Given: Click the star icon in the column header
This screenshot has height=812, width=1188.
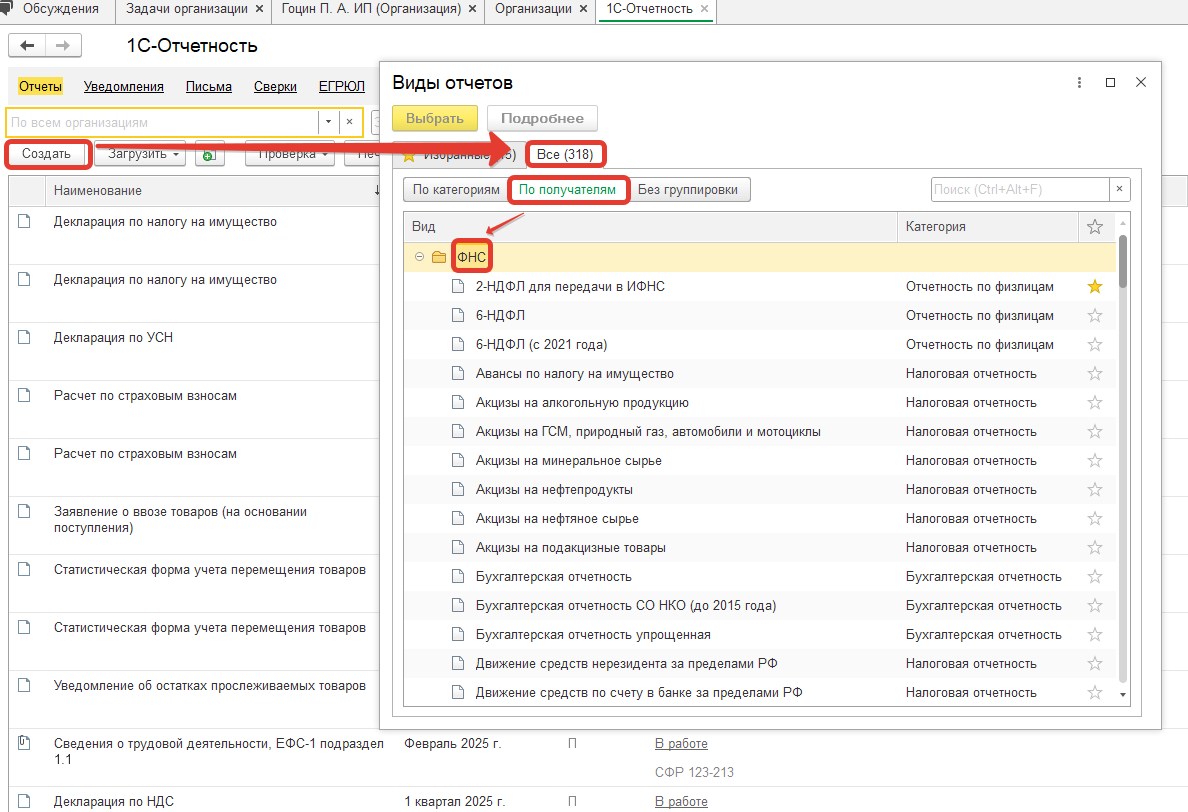Looking at the screenshot, I should pos(1094,227).
